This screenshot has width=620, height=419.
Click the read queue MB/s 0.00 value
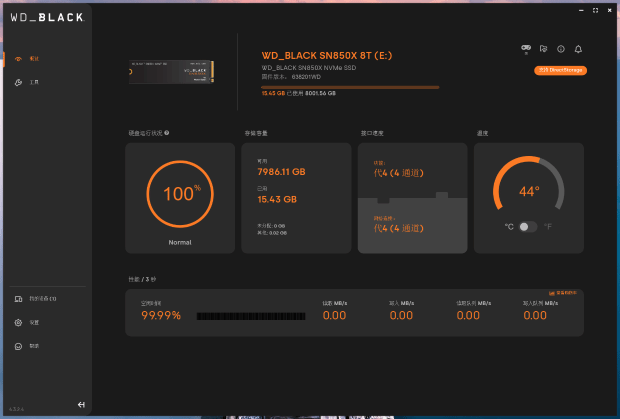(468, 315)
